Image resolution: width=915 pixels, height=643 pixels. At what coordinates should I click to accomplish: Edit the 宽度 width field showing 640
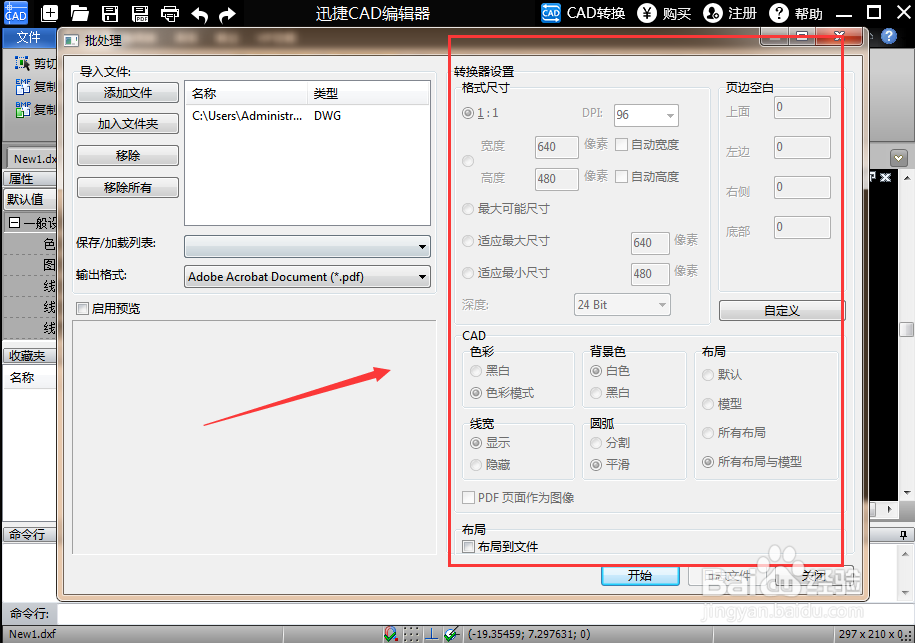point(556,146)
